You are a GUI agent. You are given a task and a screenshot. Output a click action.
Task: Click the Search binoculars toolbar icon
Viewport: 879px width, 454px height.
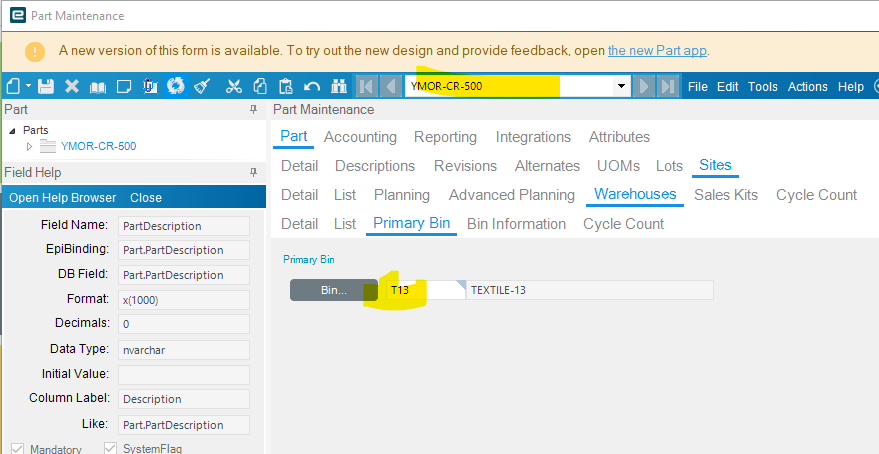click(339, 86)
